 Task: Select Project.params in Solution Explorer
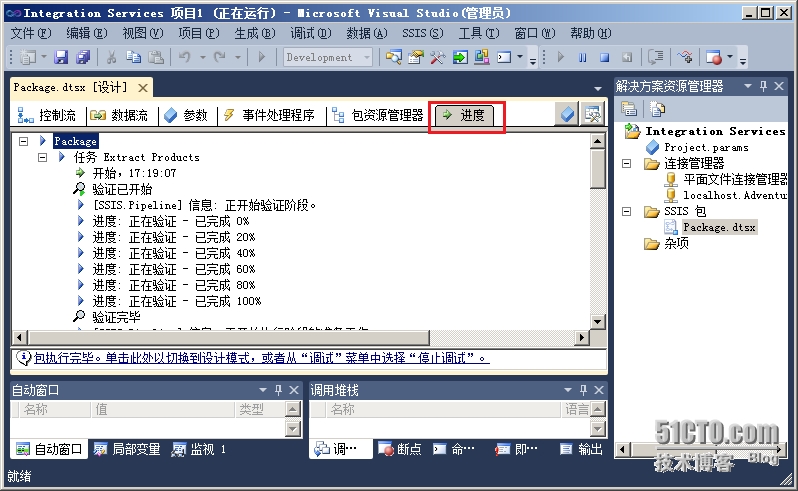tap(706, 148)
